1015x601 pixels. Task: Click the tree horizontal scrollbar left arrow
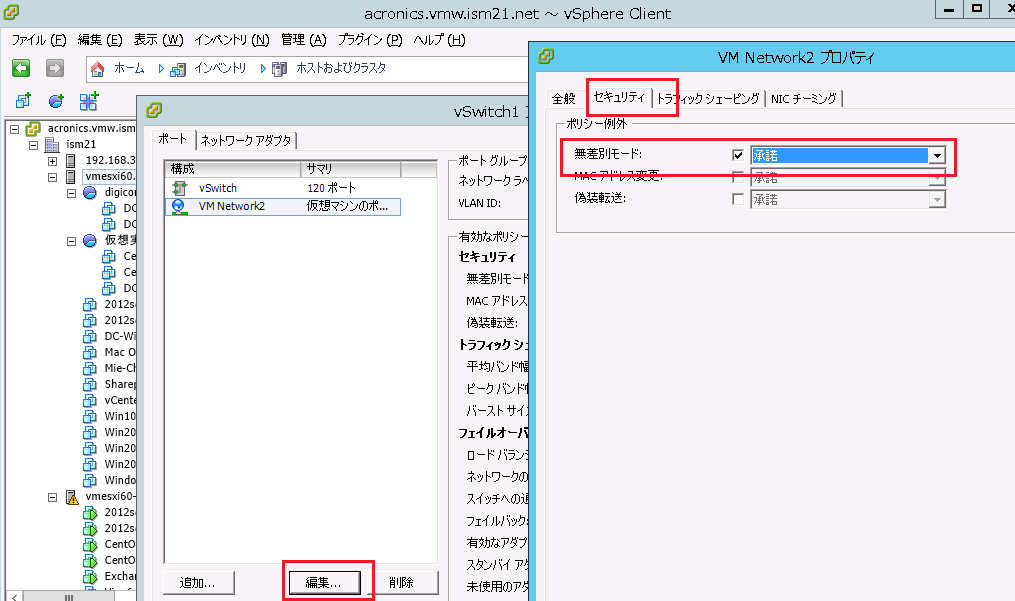click(13, 596)
